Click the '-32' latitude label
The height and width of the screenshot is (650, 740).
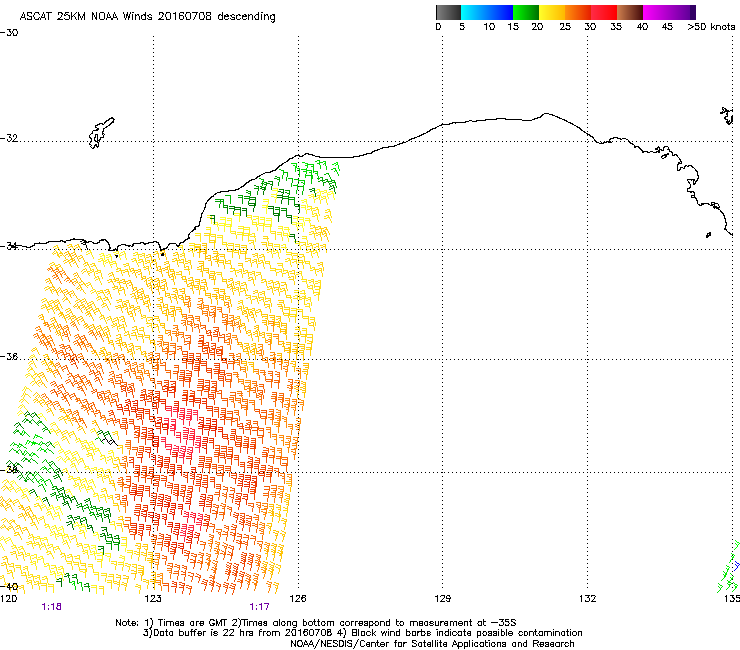[x=9, y=138]
